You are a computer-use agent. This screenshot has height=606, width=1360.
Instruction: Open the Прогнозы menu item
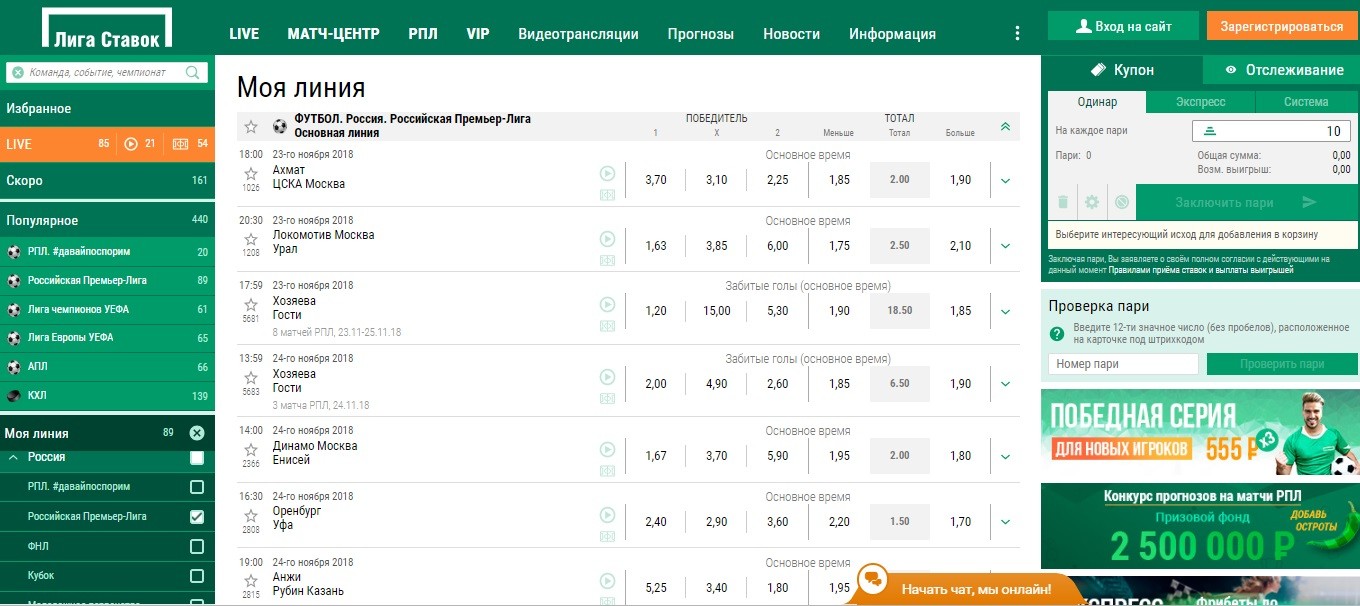pos(701,34)
